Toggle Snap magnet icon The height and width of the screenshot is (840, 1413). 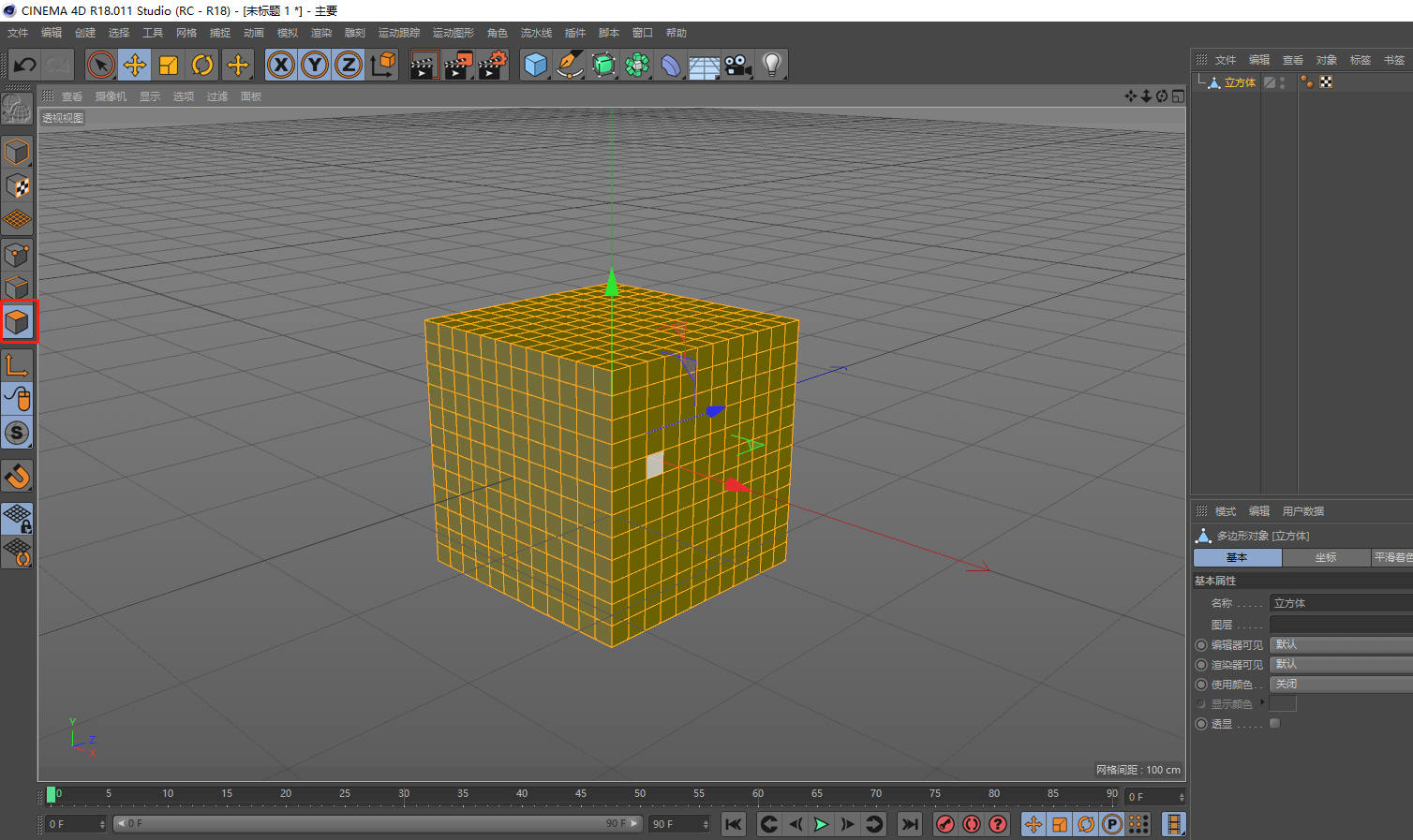[x=17, y=476]
